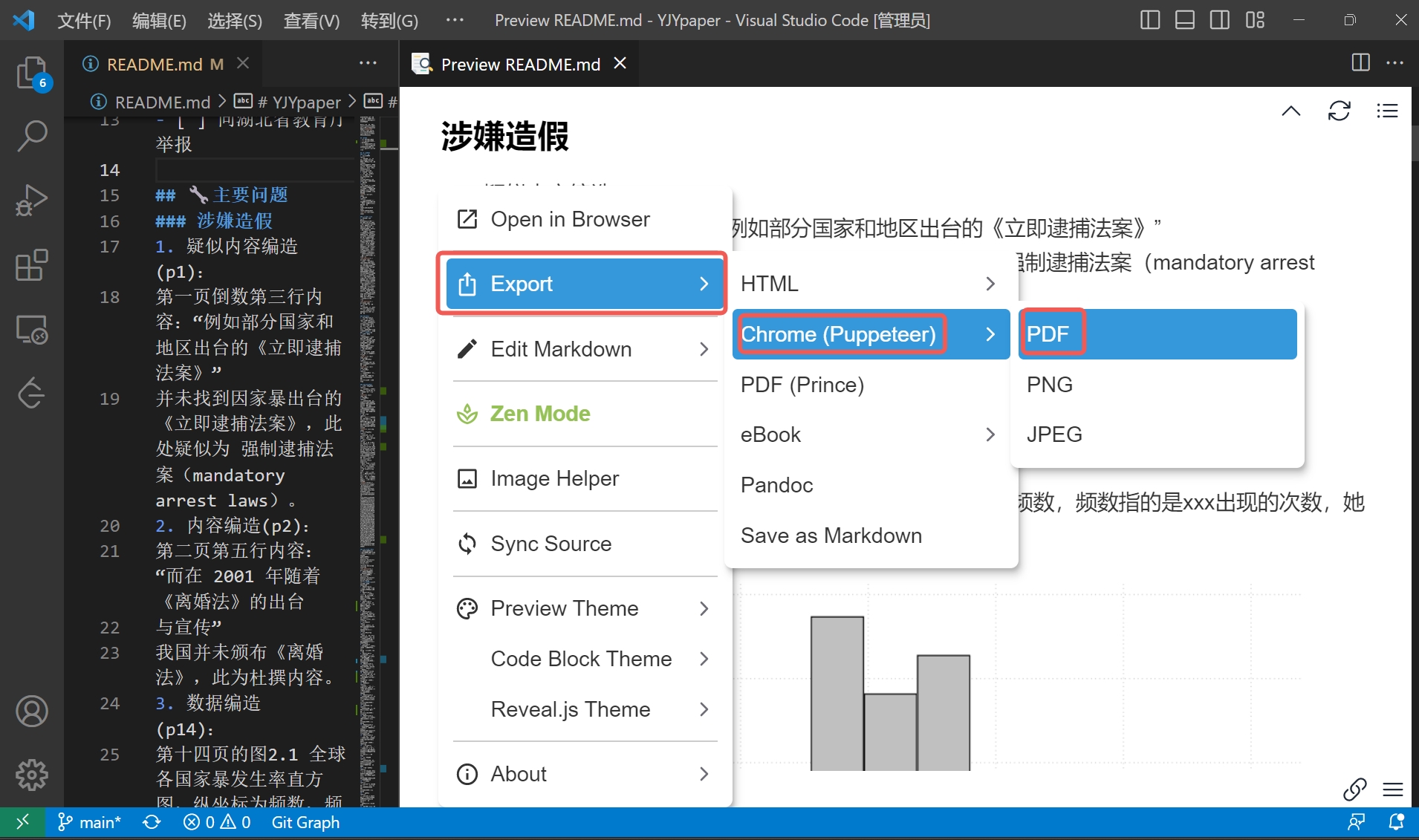1419x840 pixels.
Task: Open the Live Share style arrow icon in activity bar
Action: tap(32, 393)
